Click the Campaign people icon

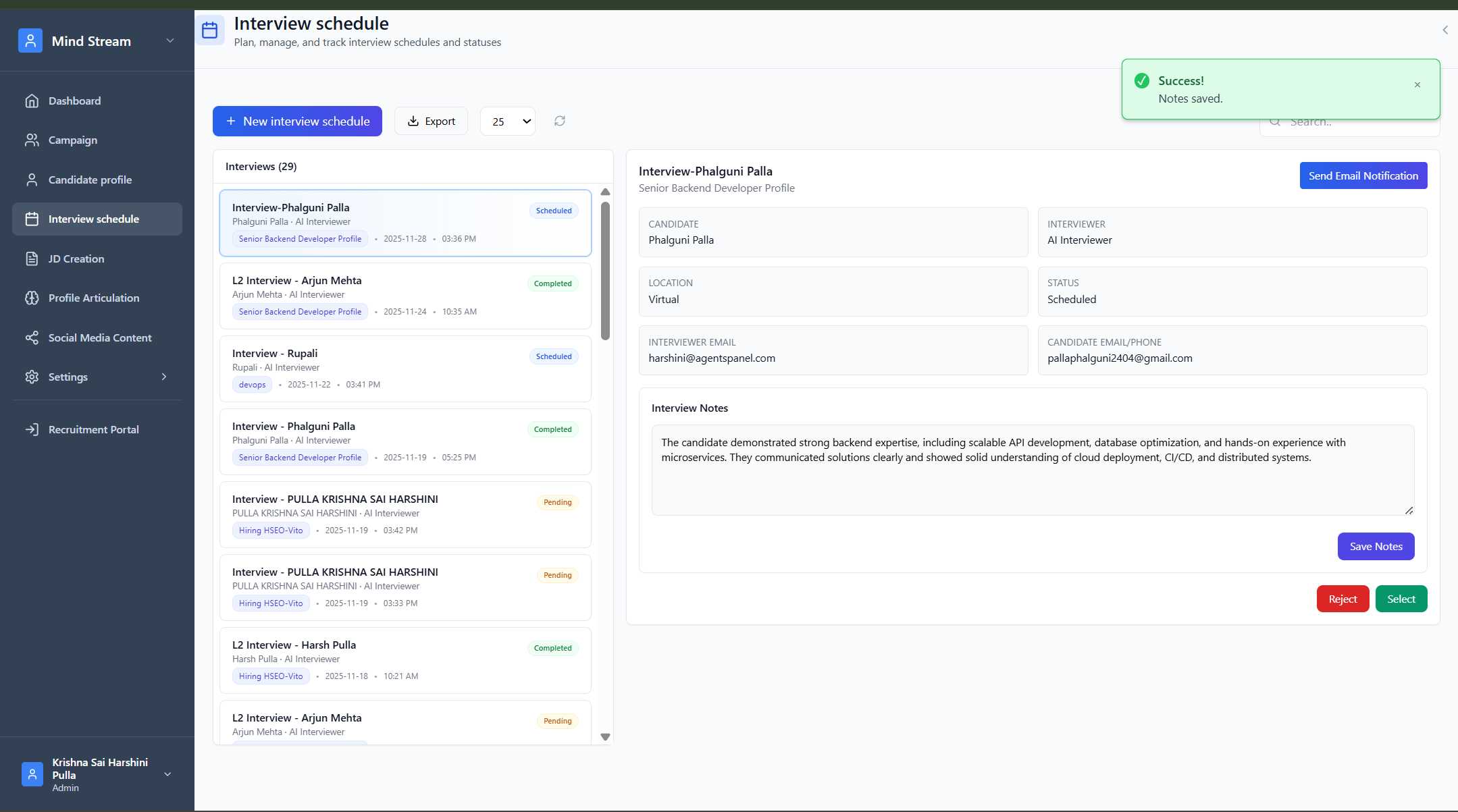32,140
